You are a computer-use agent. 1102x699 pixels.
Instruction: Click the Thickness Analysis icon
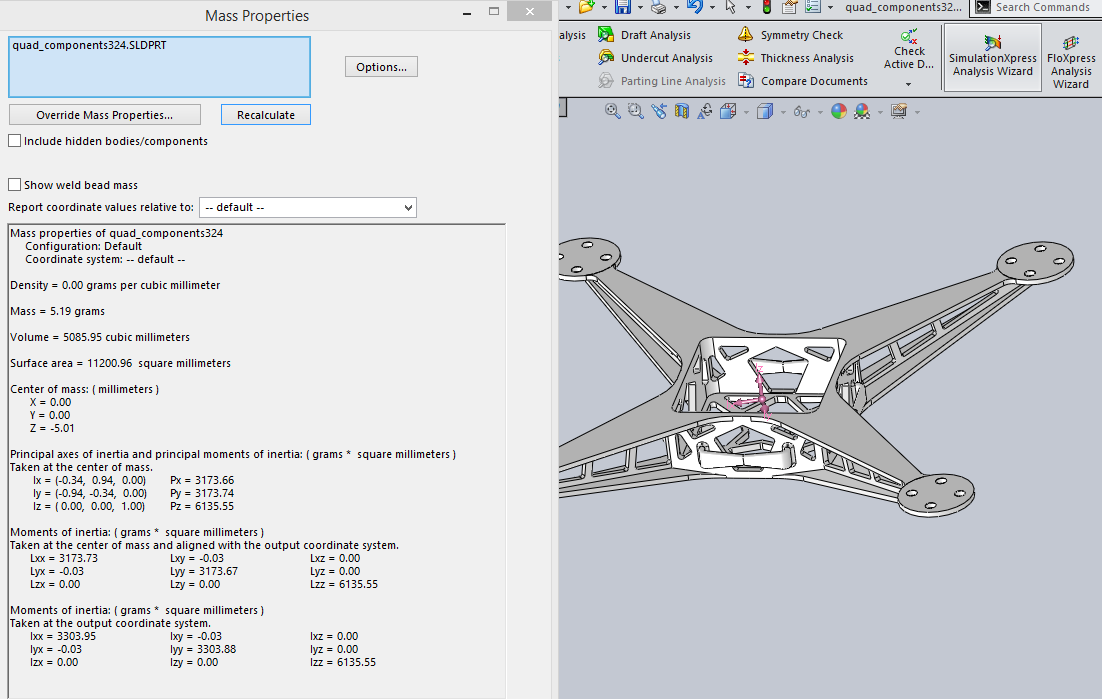746,58
